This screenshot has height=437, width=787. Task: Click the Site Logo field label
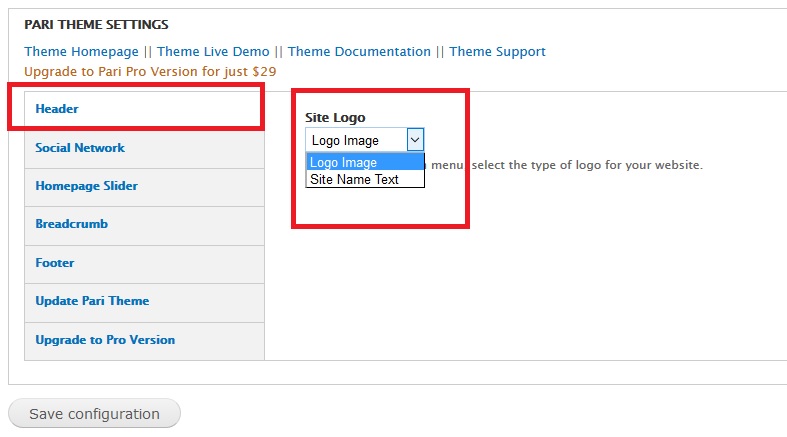point(335,118)
